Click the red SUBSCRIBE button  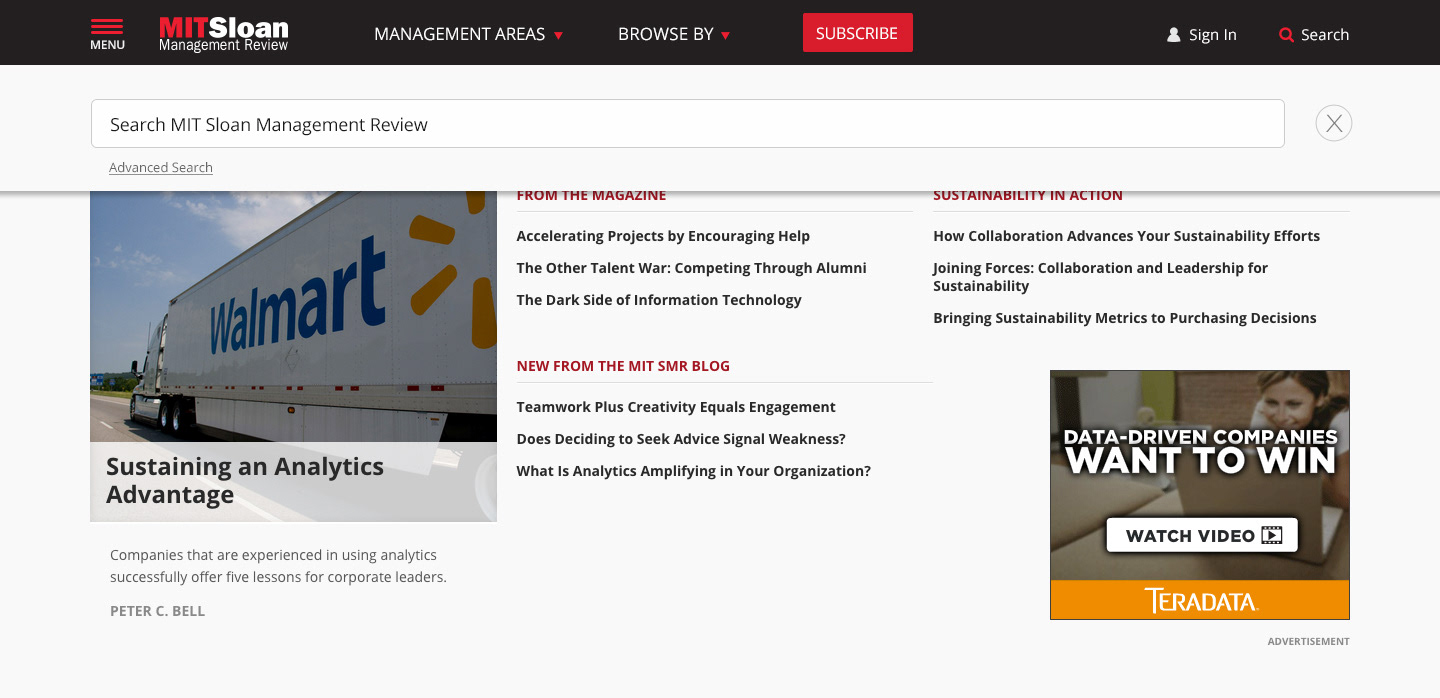[x=857, y=33]
